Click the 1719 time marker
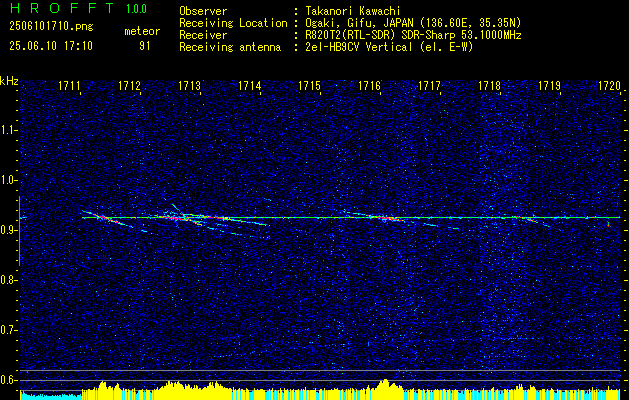629x400 pixels. (549, 86)
